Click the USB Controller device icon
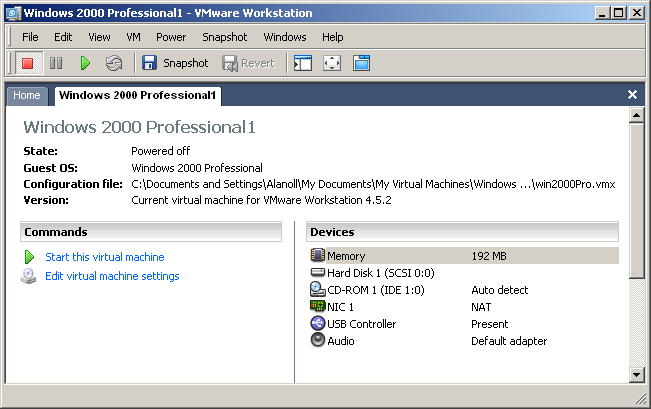 318,323
